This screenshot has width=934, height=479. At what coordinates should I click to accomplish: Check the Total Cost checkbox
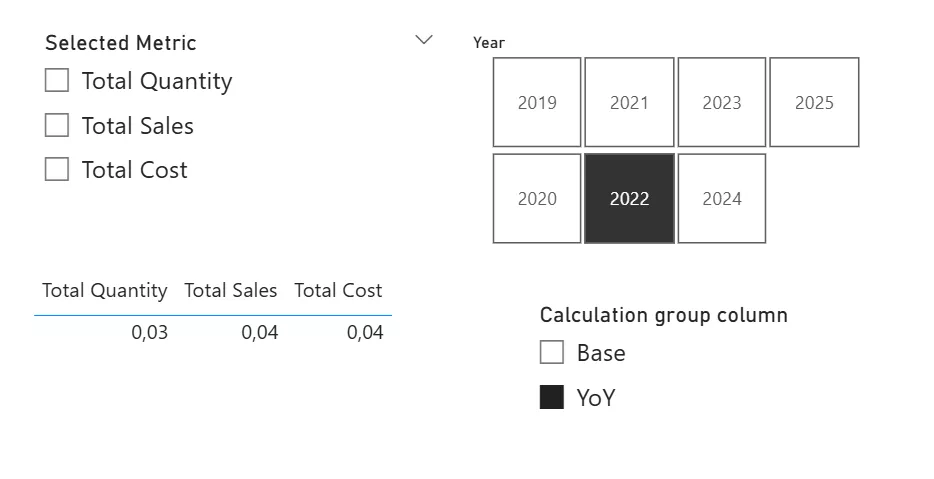(57, 169)
